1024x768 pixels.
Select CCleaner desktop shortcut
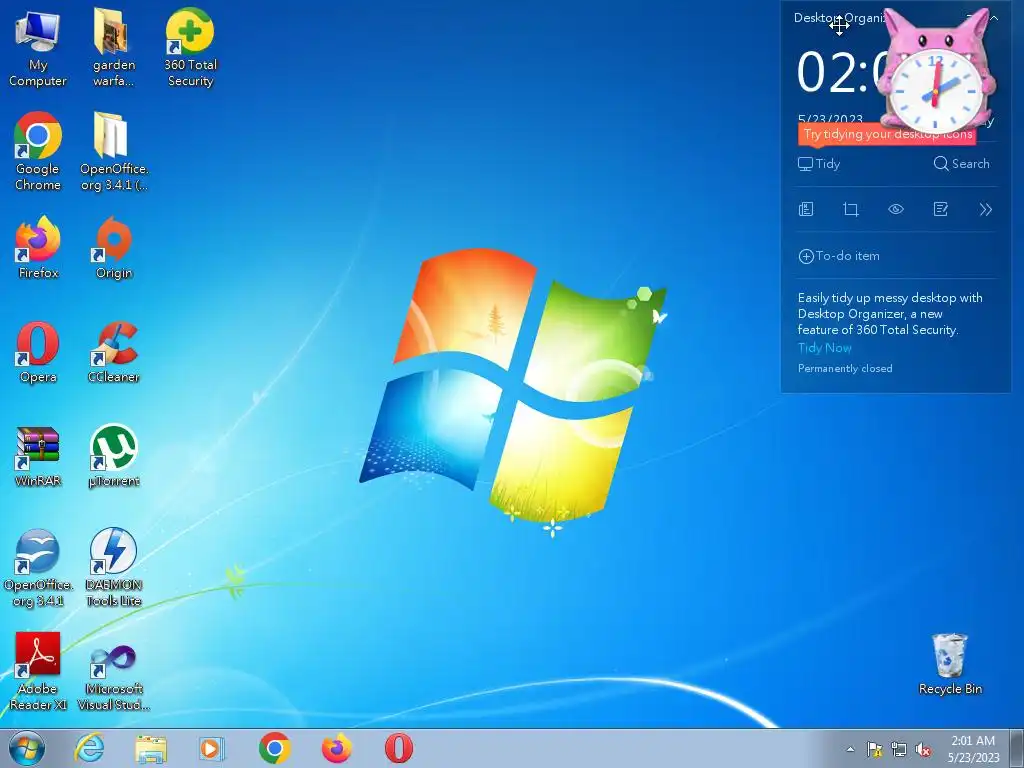tap(114, 352)
